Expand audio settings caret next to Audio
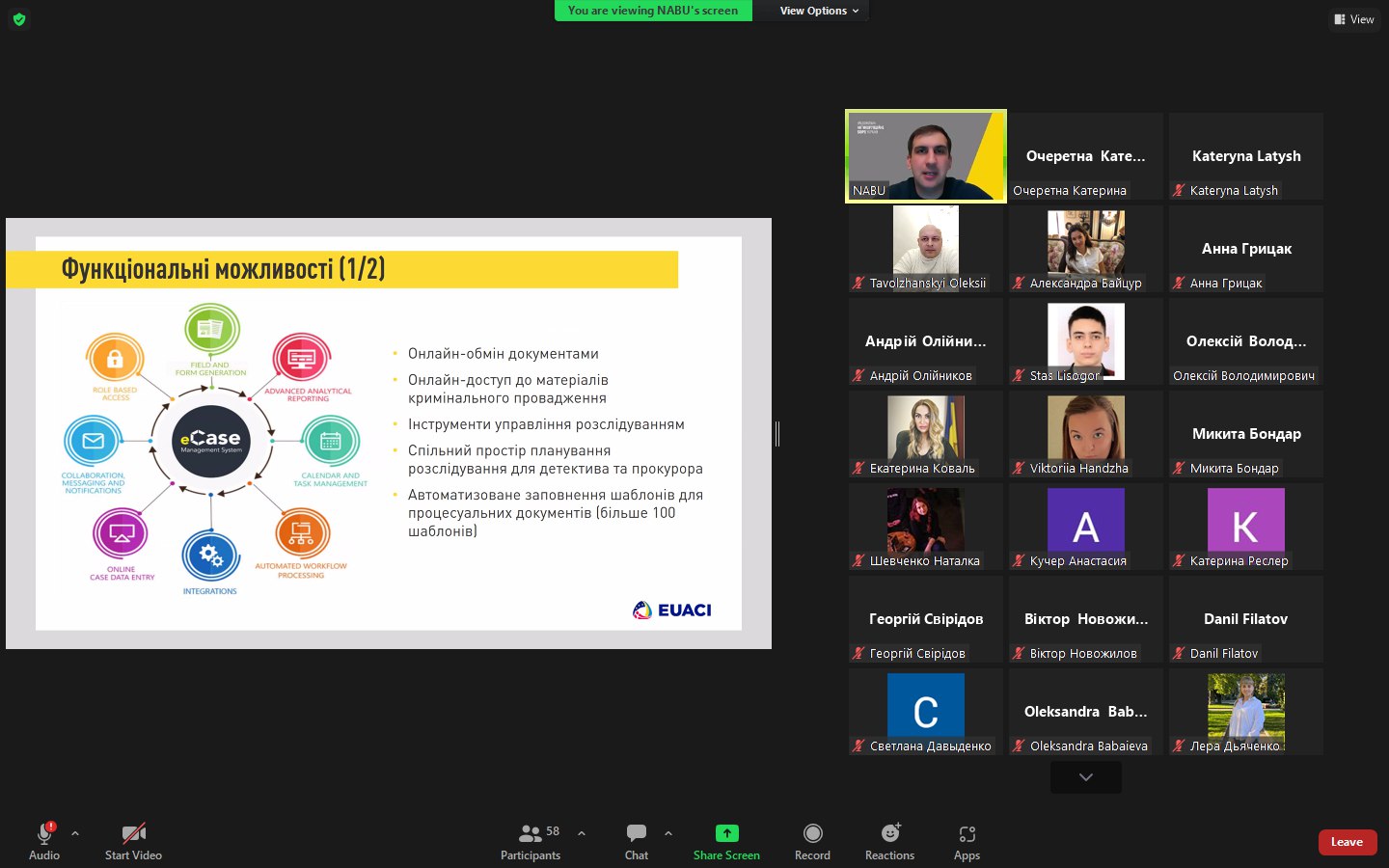Image resolution: width=1389 pixels, height=868 pixels. [x=75, y=833]
